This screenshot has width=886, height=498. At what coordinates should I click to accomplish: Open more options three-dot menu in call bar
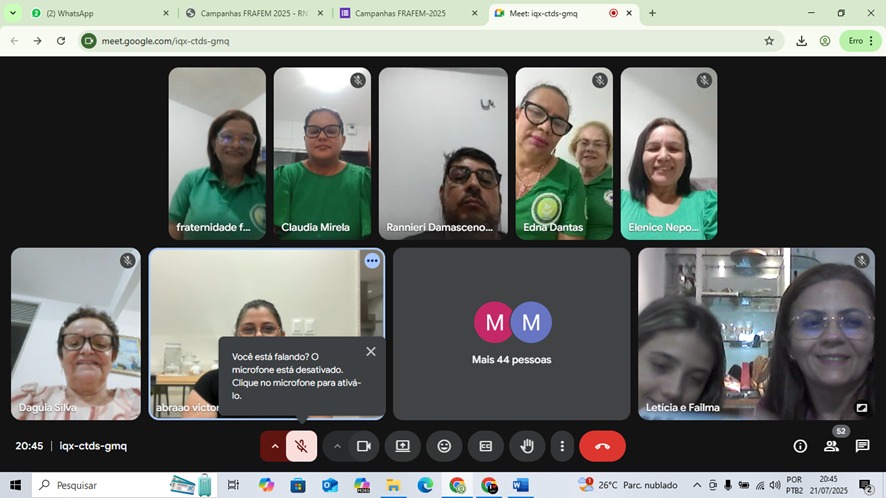pyautogui.click(x=562, y=446)
